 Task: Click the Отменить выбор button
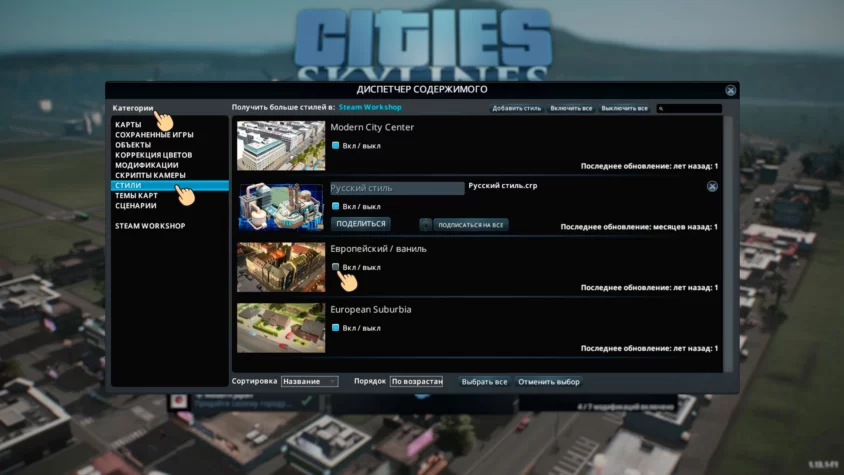(548, 382)
